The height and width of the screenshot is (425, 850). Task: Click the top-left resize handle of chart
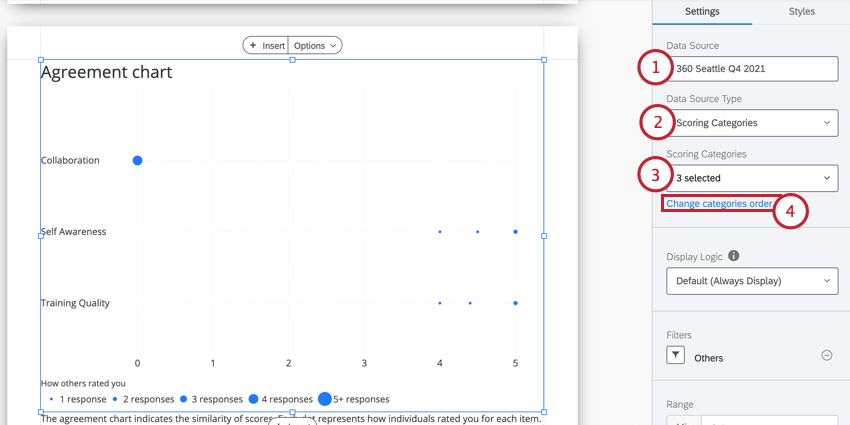[41, 60]
